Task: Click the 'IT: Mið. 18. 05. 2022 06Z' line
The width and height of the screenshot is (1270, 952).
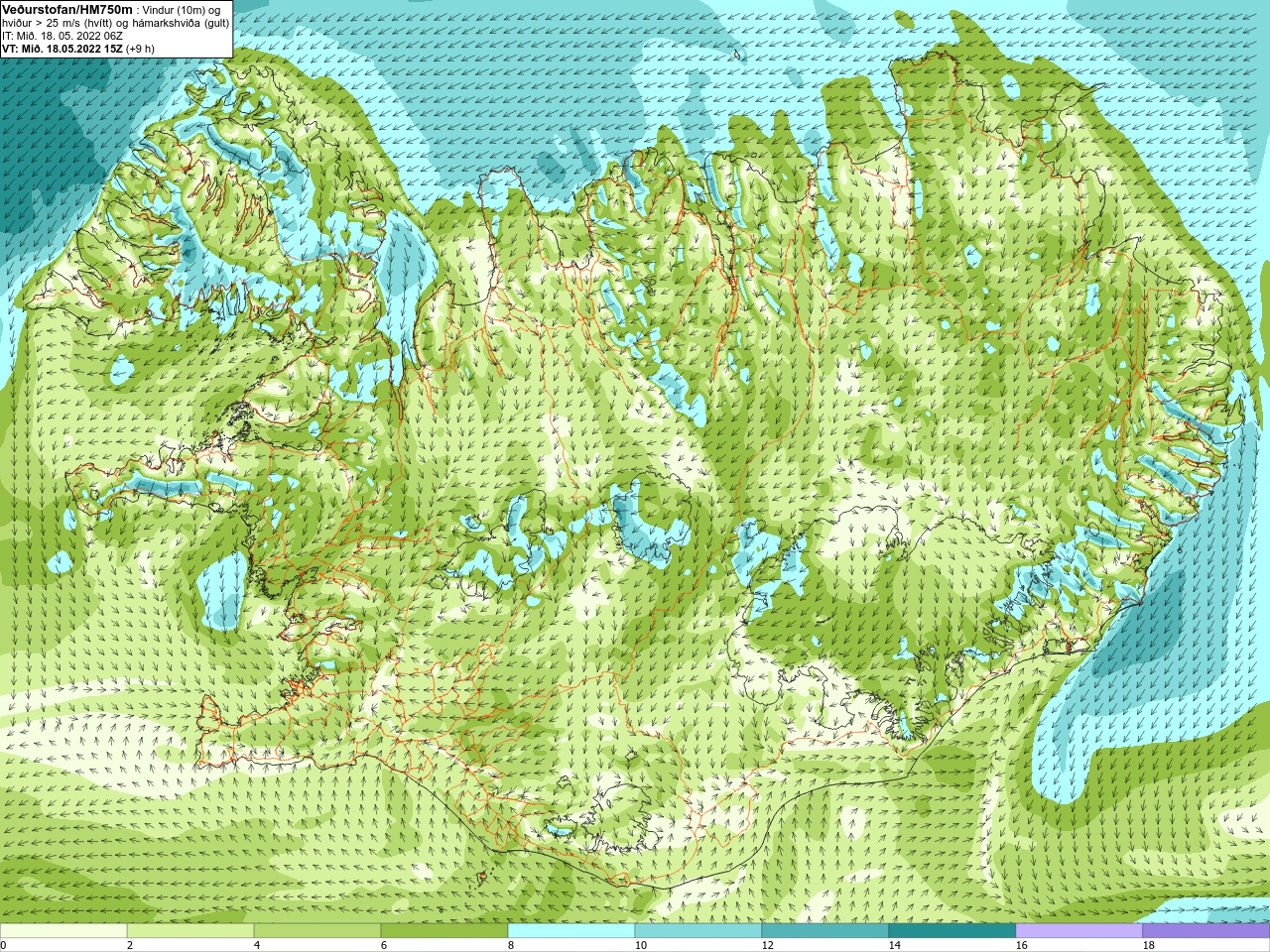Action: pyautogui.click(x=63, y=36)
